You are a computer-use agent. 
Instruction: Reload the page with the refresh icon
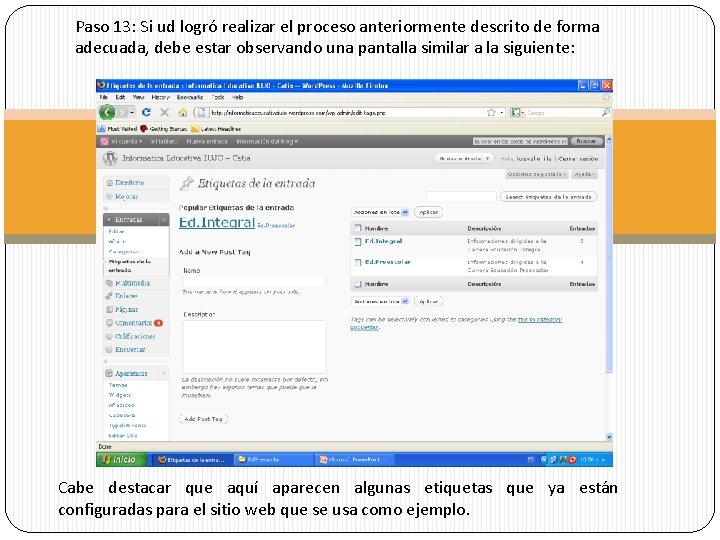coord(146,112)
